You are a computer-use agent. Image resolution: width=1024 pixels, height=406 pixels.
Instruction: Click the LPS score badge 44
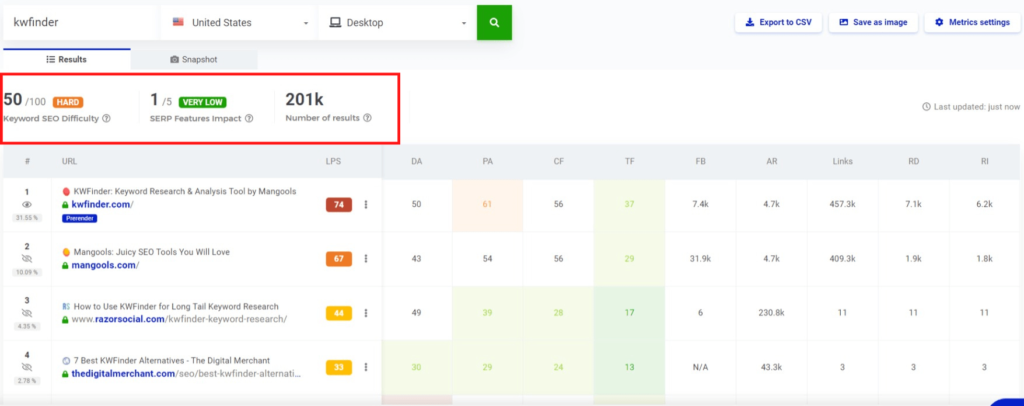pyautogui.click(x=339, y=313)
